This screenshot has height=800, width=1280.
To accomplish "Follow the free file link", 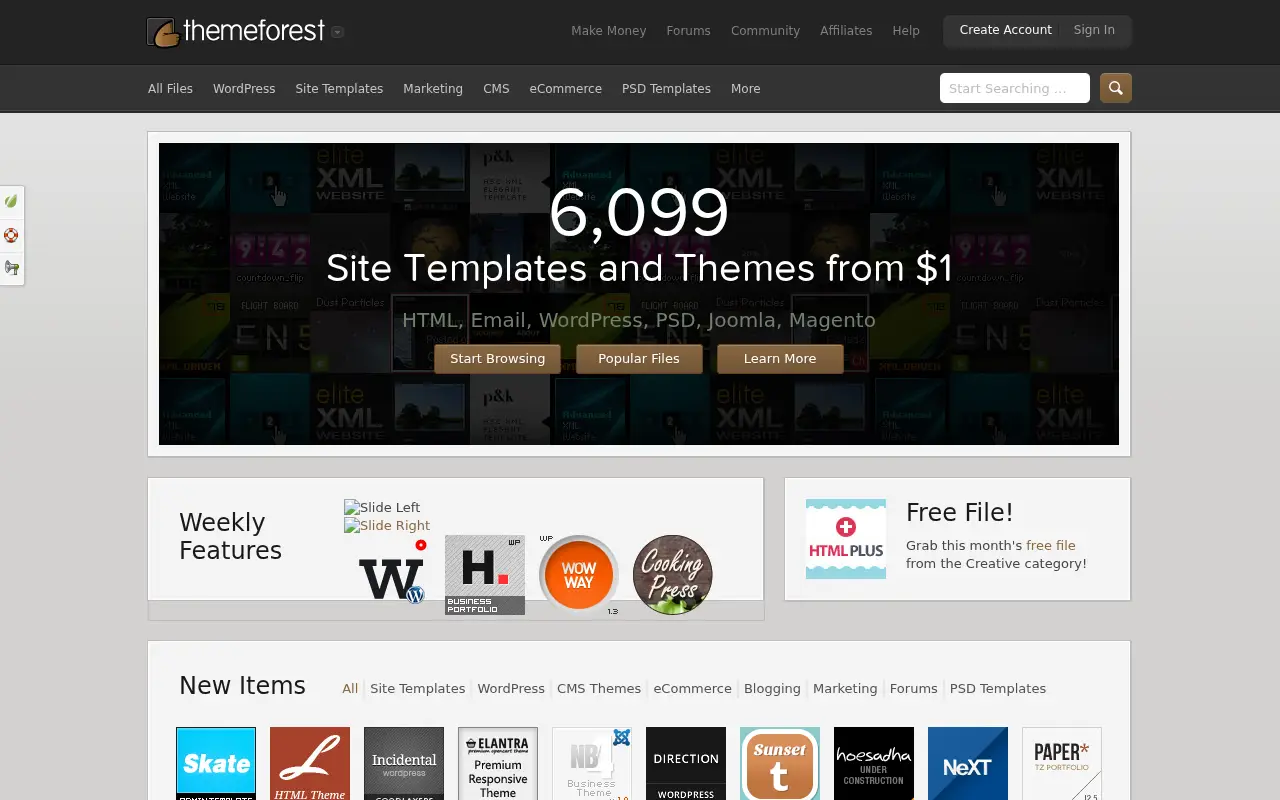I will coord(1051,546).
